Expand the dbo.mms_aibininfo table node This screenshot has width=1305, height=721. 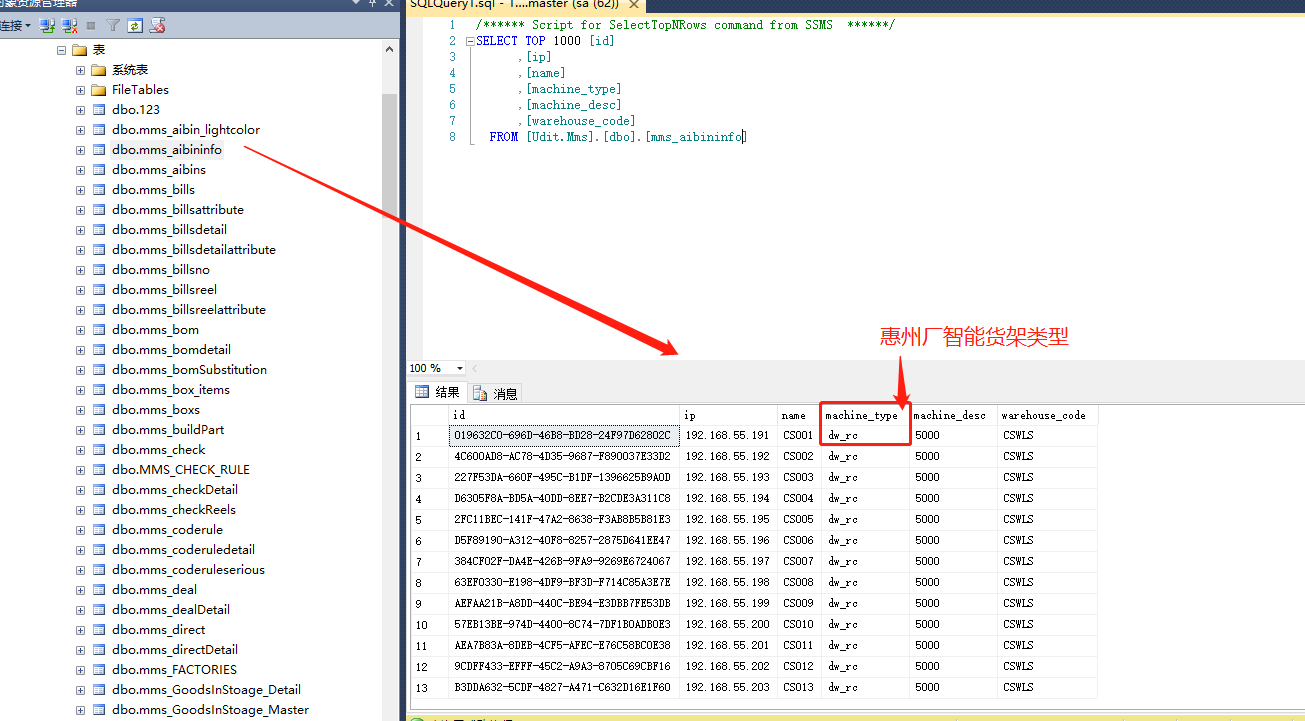81,150
